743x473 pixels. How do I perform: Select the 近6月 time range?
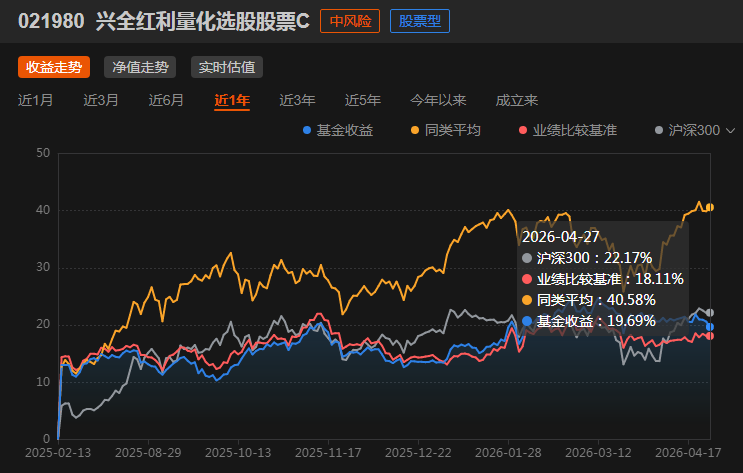[166, 100]
